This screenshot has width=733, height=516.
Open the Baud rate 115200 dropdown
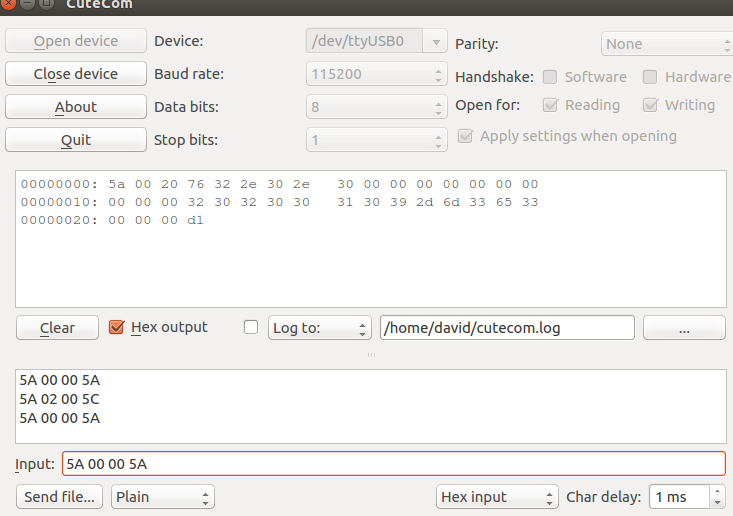pos(377,74)
